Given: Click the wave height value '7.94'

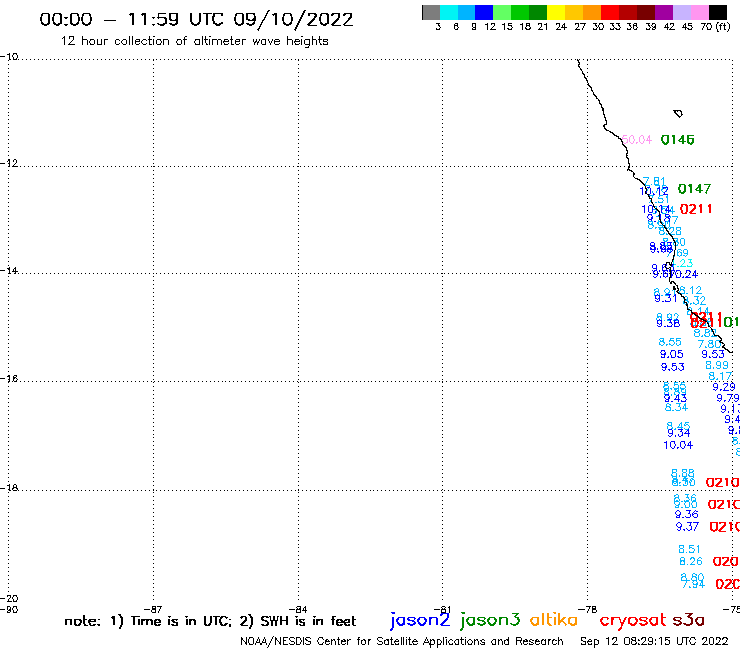Looking at the screenshot, I should click(693, 584).
